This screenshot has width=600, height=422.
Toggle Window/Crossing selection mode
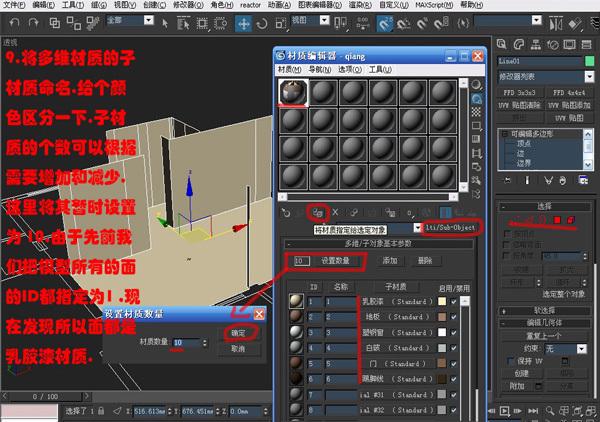[221, 24]
